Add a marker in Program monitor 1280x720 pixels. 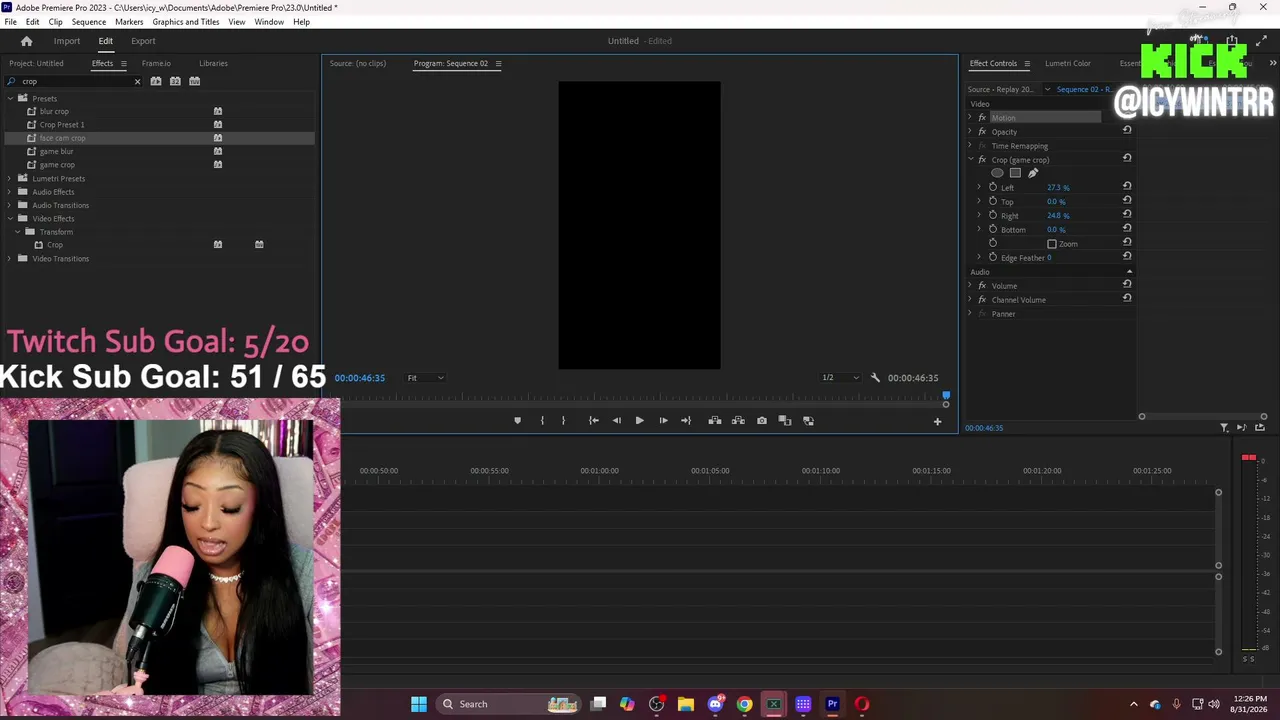point(517,421)
